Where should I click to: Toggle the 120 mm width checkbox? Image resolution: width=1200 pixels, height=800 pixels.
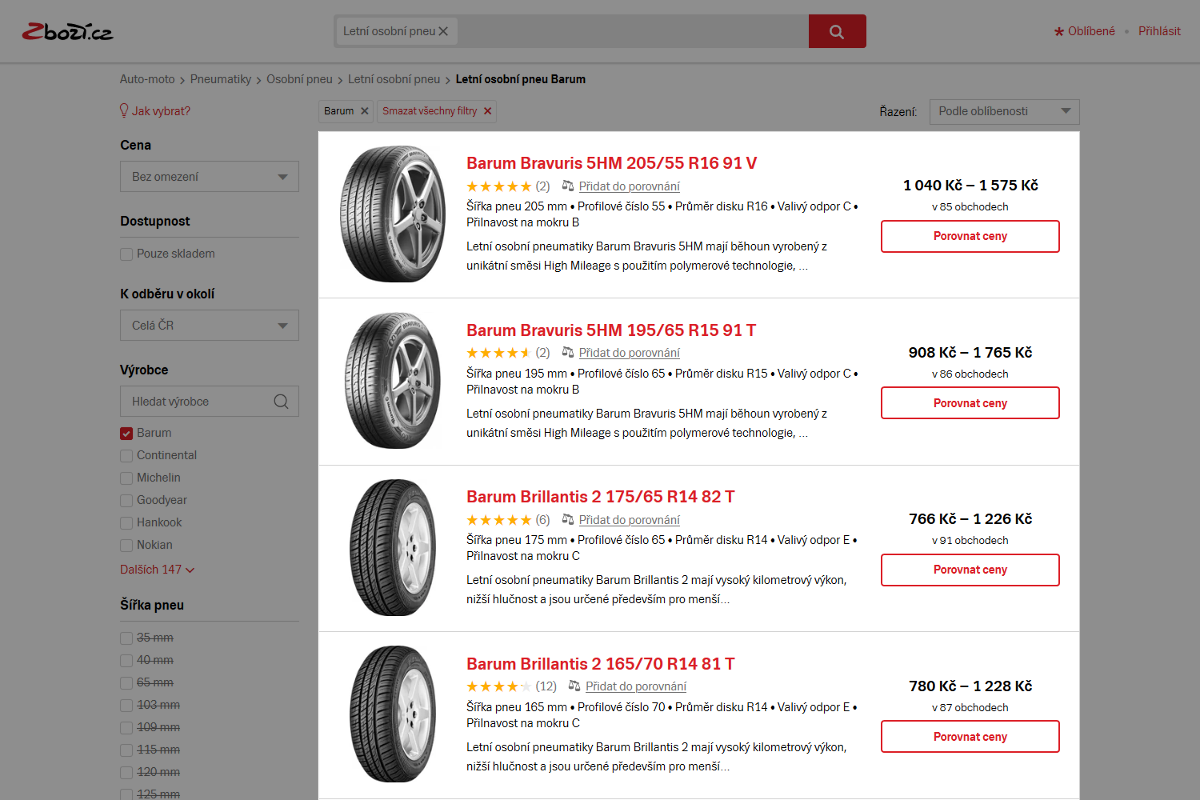(126, 773)
